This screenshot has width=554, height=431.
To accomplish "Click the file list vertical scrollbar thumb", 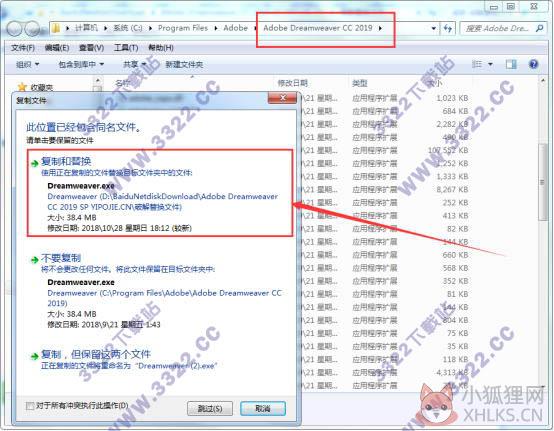I will [x=542, y=182].
